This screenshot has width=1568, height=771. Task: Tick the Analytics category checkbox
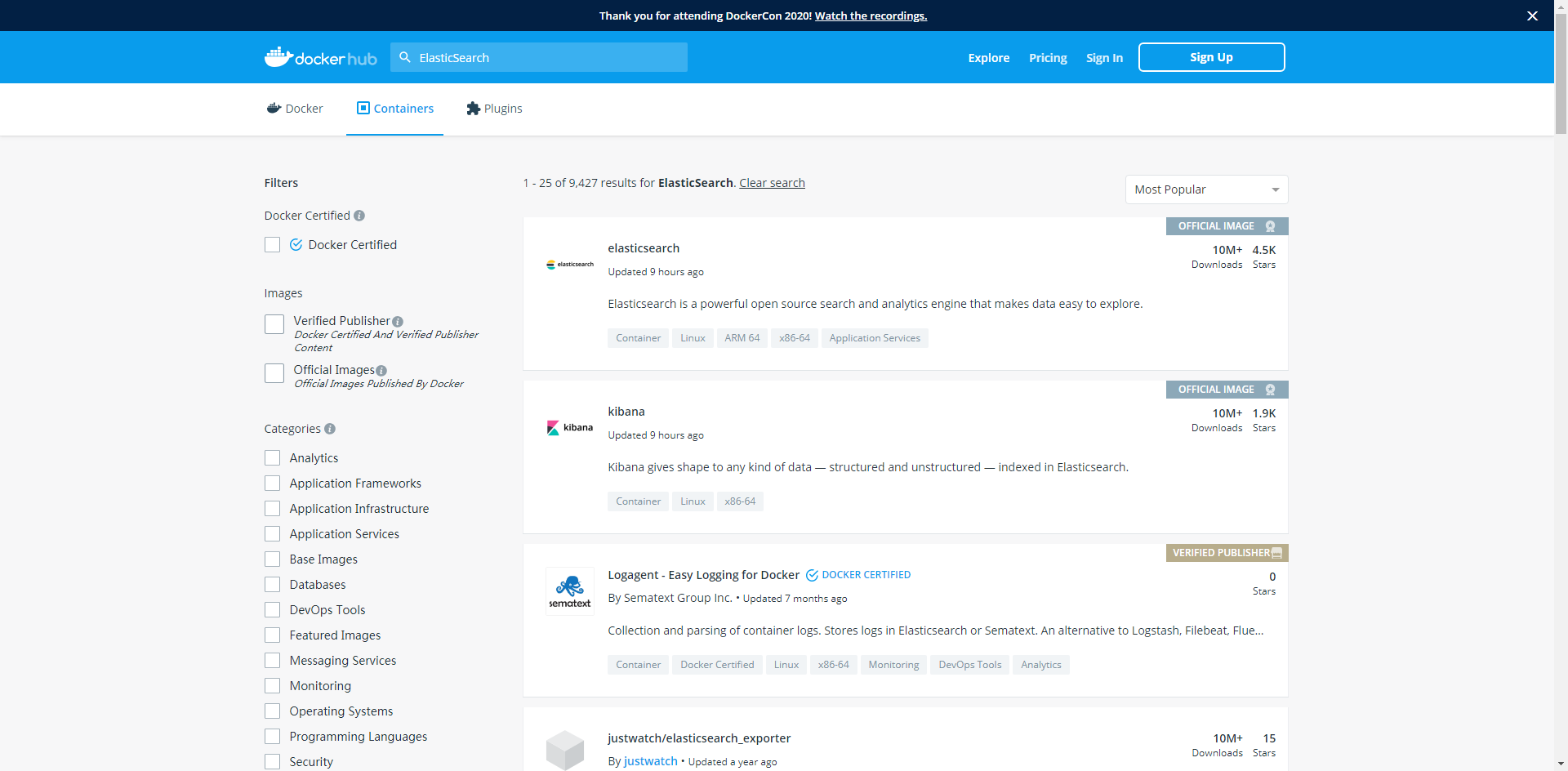tap(273, 458)
